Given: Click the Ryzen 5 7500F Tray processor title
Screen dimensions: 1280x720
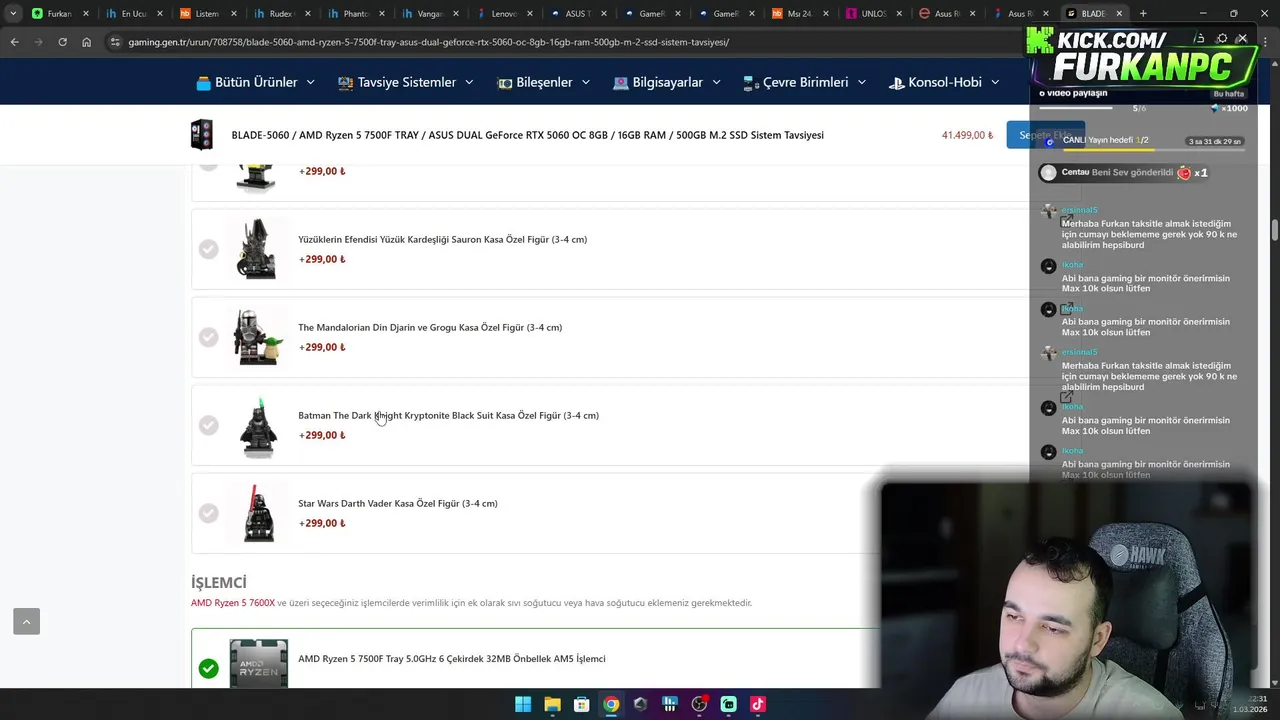Looking at the screenshot, I should 452,659.
